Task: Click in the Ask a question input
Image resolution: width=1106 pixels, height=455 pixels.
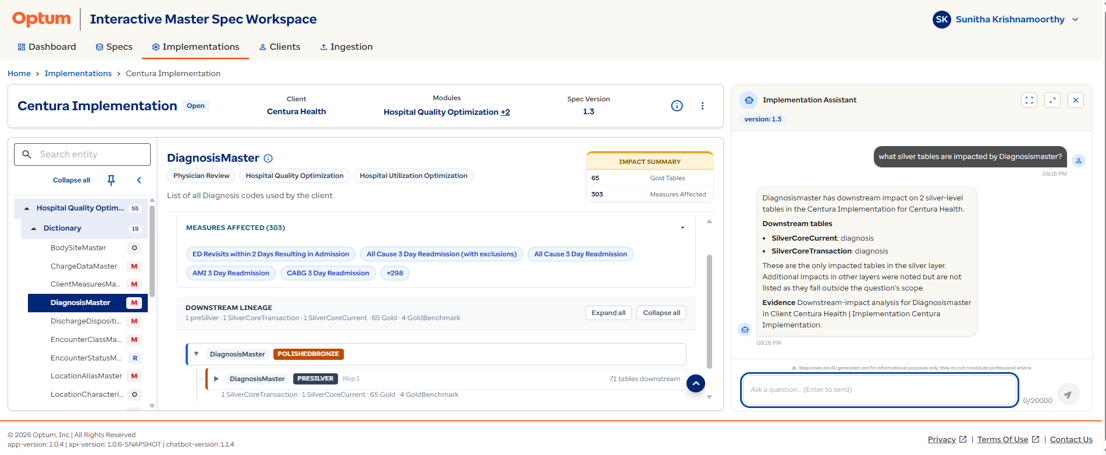Action: [879, 389]
